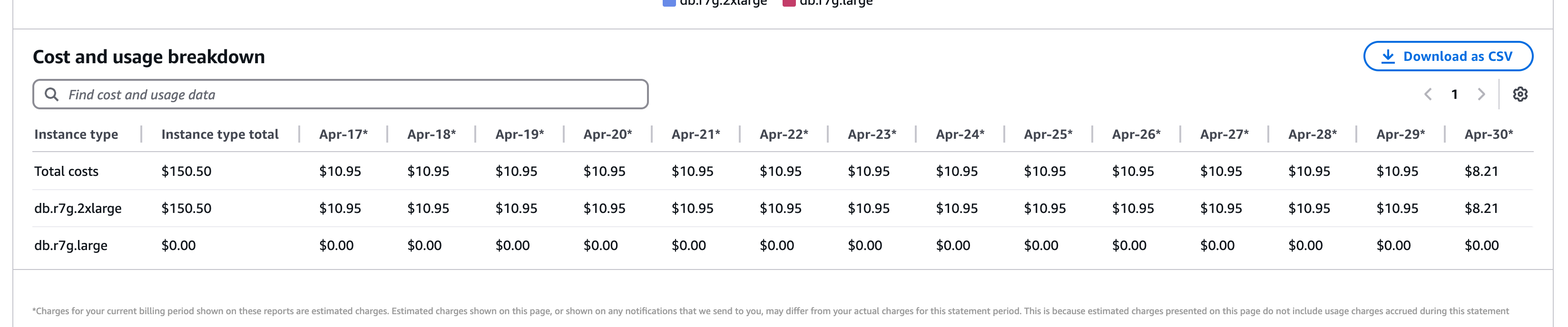The image size is (1568, 327).
Task: Open table preferences gear icon
Action: coord(1520,94)
